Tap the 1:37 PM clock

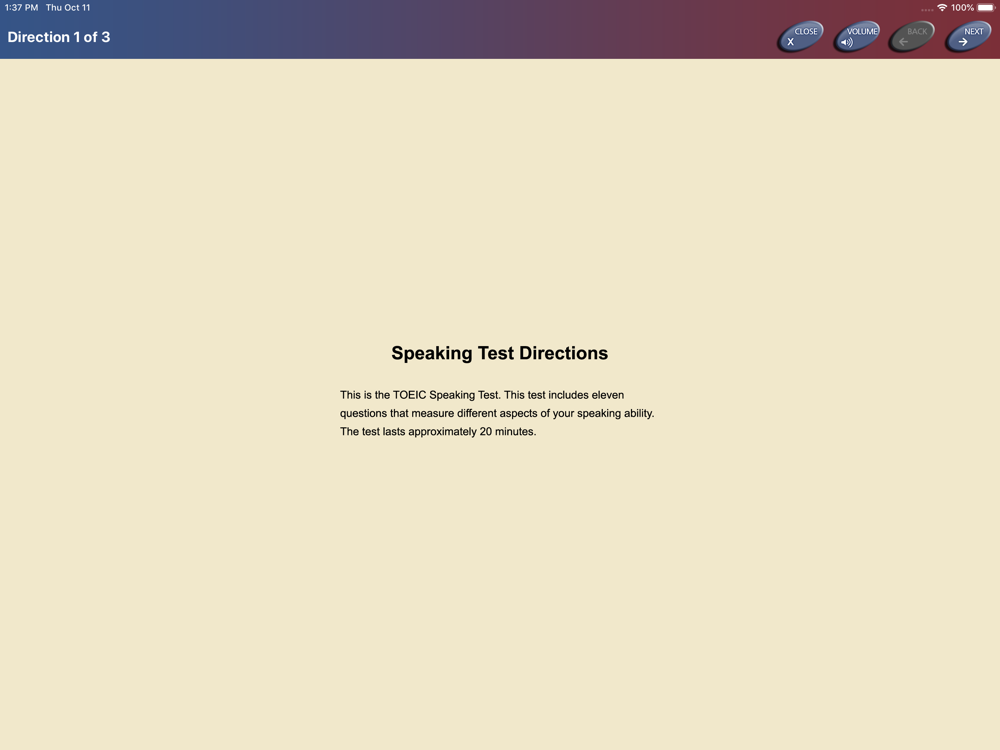[21, 8]
